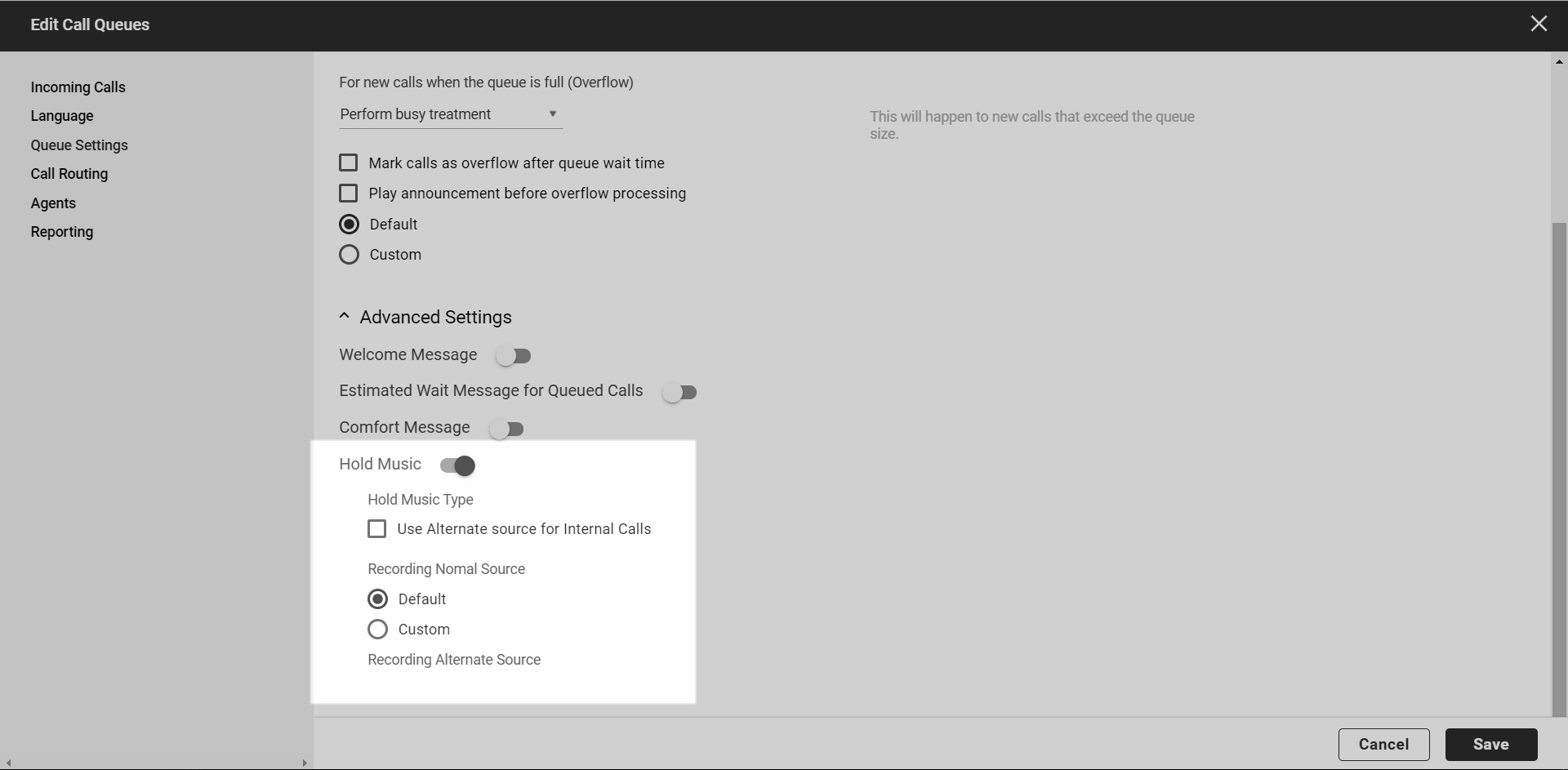Go to the Reporting section

pos(62,232)
